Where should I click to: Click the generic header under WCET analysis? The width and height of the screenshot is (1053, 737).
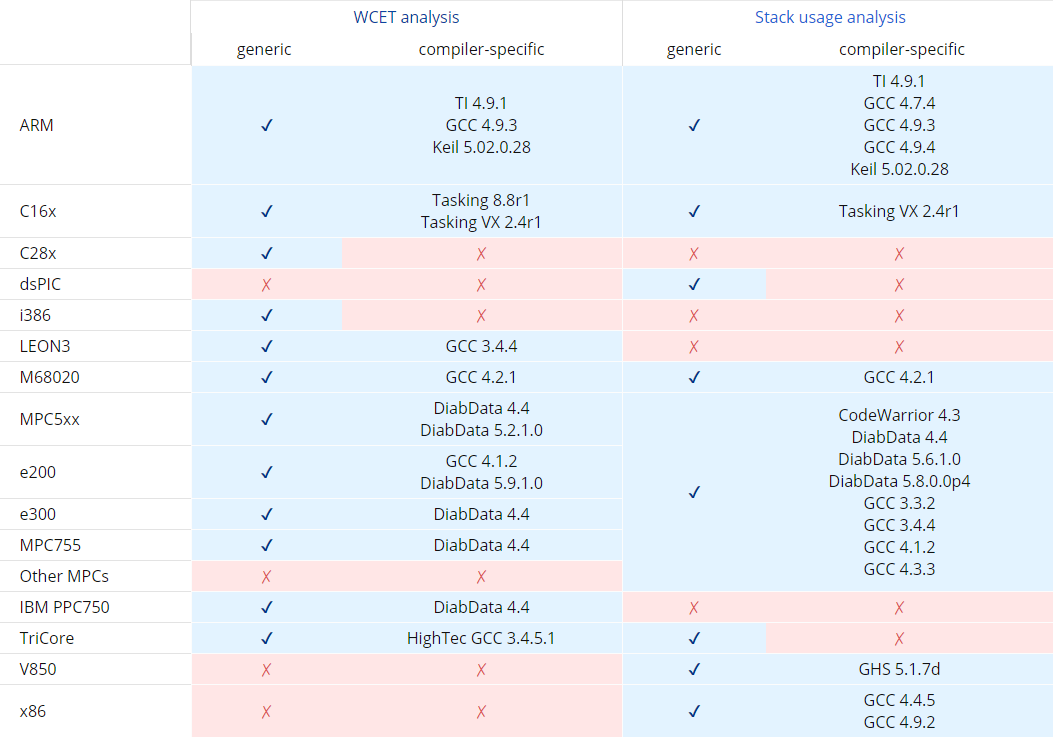tap(264, 50)
